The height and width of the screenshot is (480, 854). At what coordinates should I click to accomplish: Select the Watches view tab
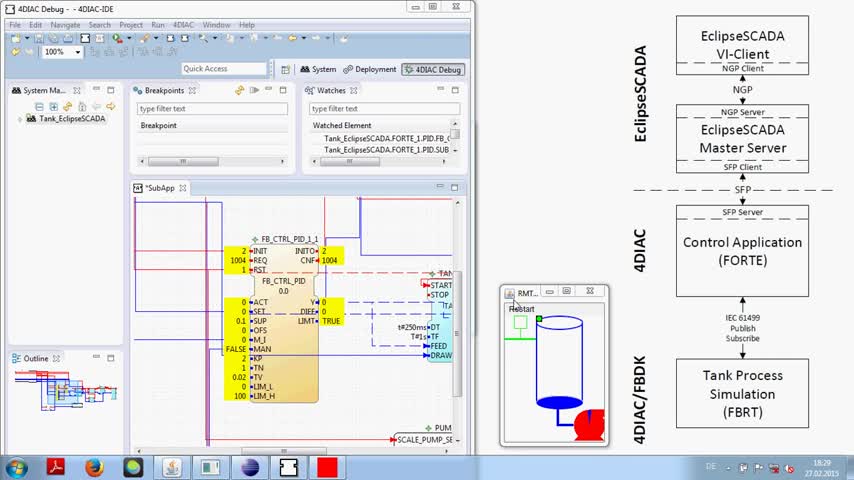(x=331, y=90)
